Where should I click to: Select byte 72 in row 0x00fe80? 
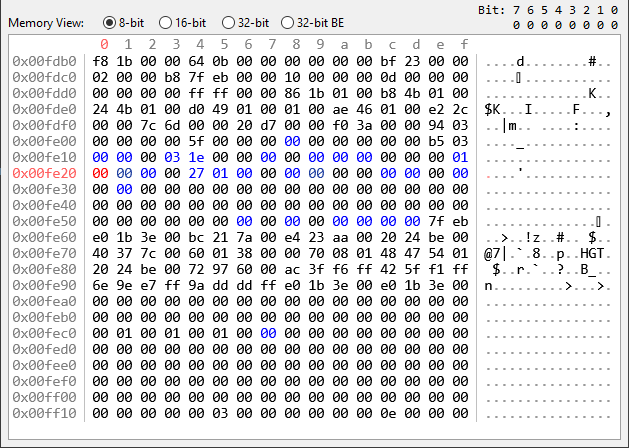tap(196, 269)
